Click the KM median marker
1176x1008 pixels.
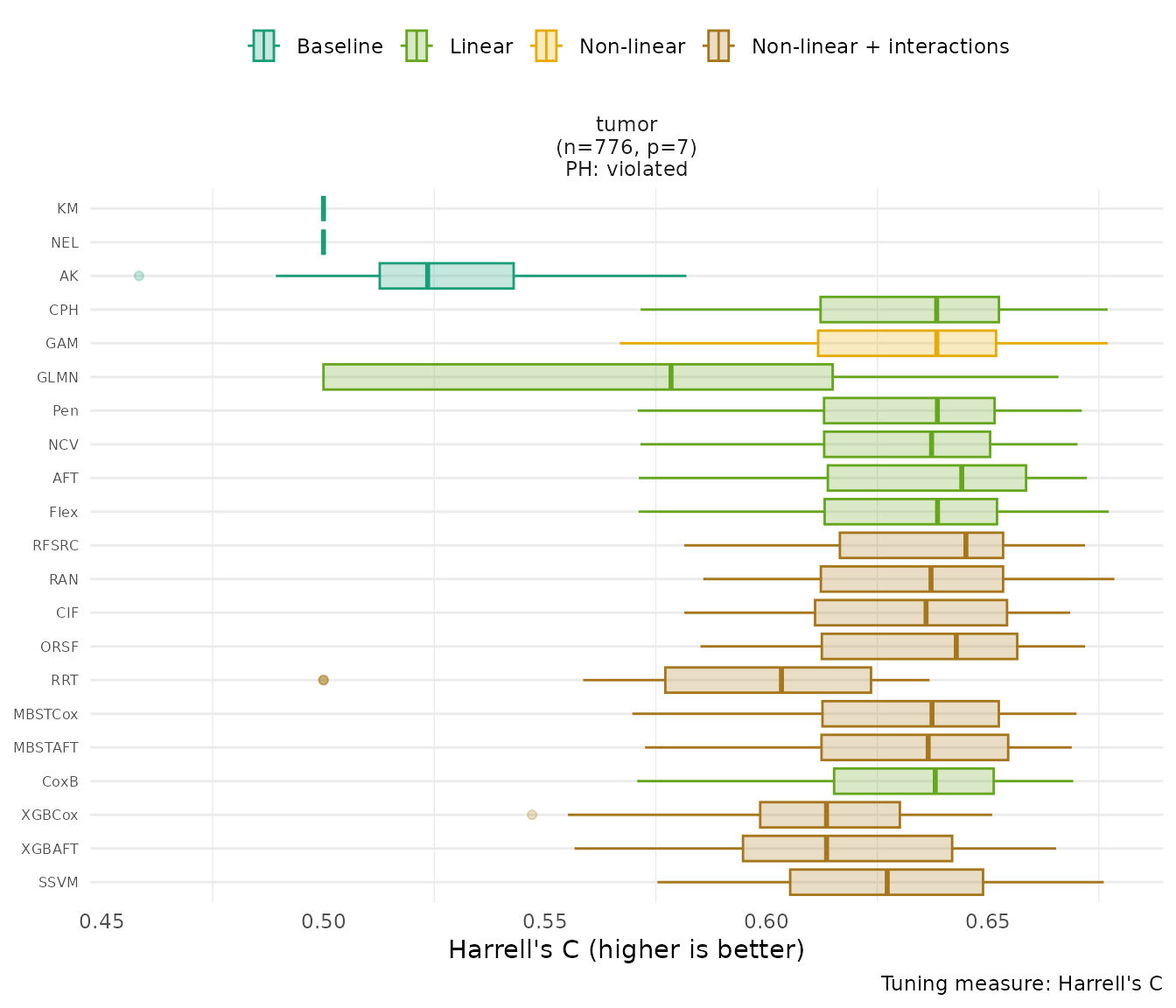coord(324,208)
